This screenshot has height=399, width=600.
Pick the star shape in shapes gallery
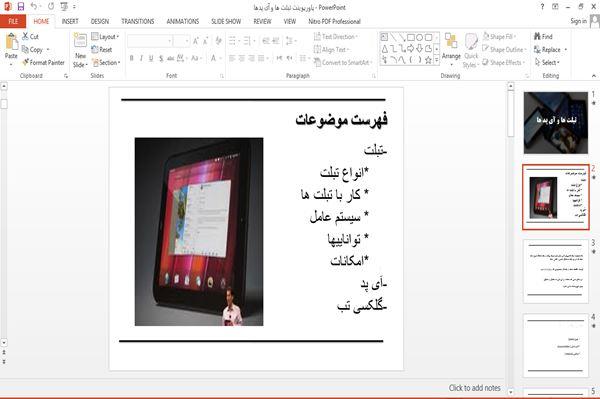point(429,60)
